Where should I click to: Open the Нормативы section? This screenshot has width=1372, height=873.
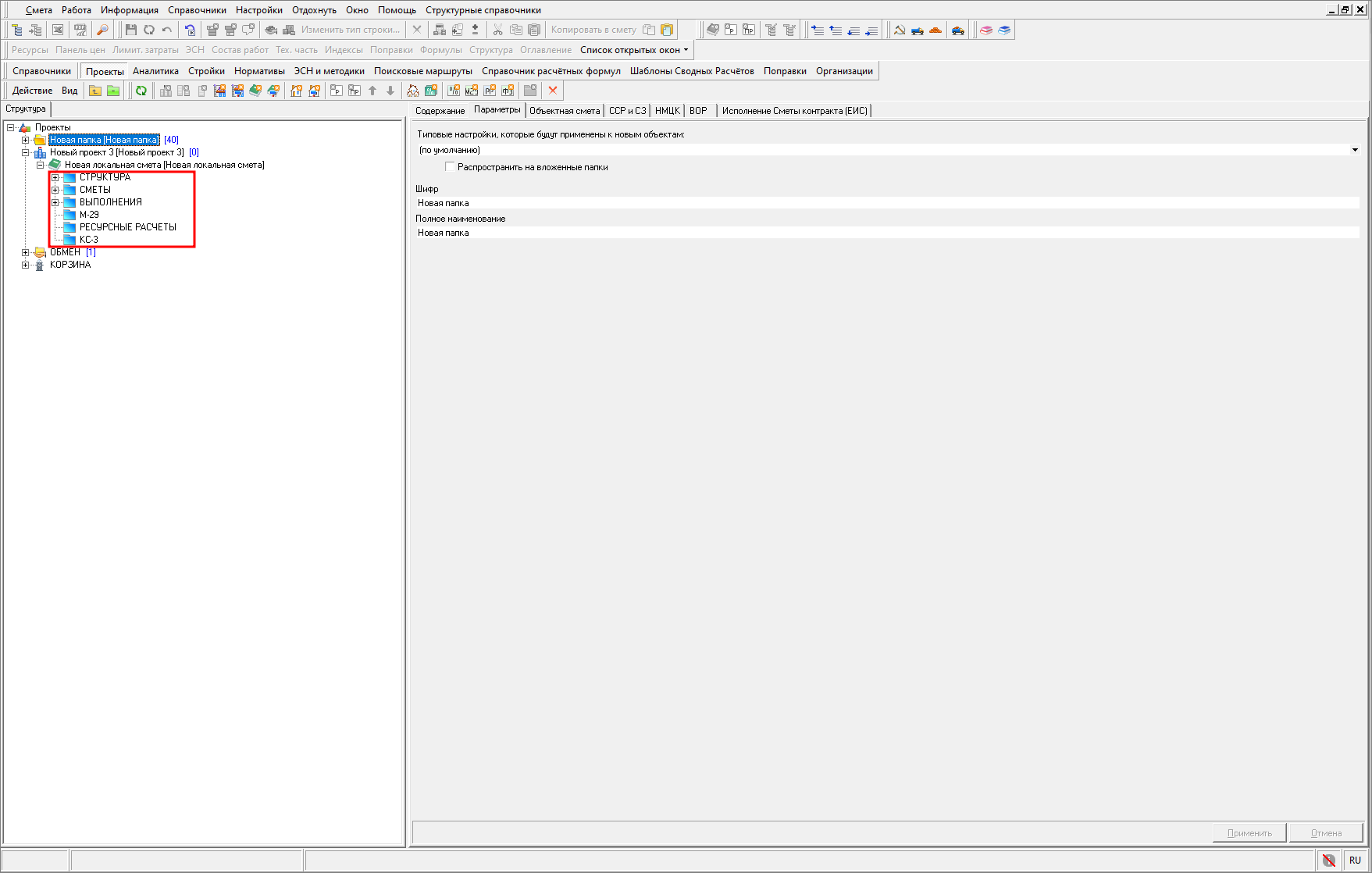click(x=259, y=71)
